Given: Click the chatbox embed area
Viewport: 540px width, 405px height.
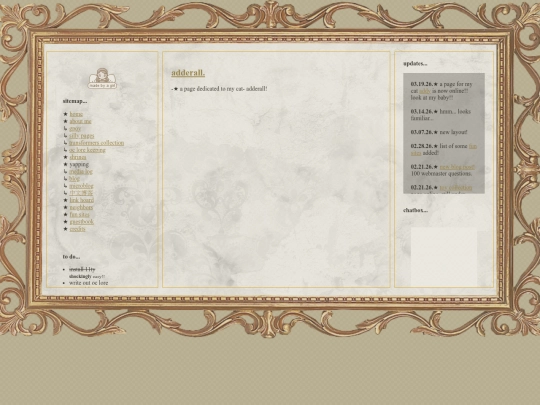Looking at the screenshot, I should point(444,257).
